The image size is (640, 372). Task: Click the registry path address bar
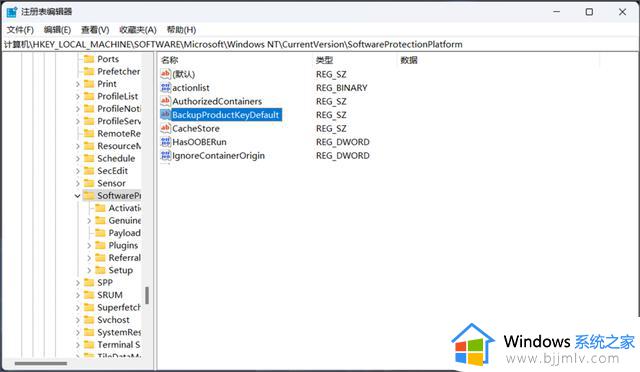coord(320,44)
